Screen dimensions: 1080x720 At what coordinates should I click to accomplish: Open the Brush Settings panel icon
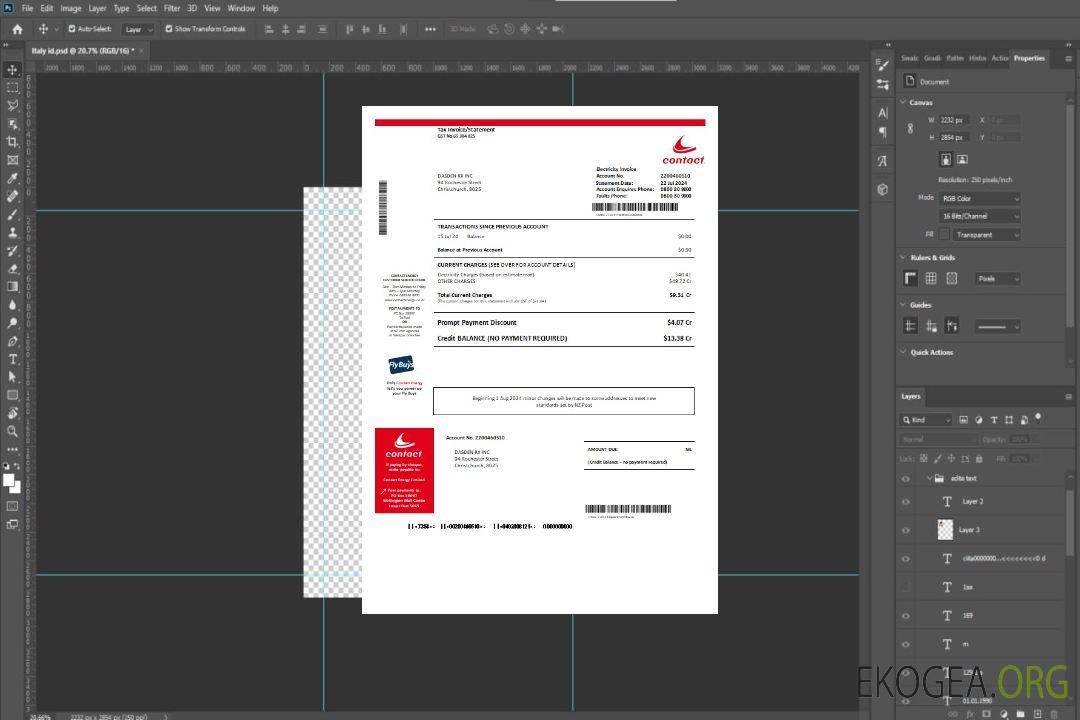(x=883, y=64)
